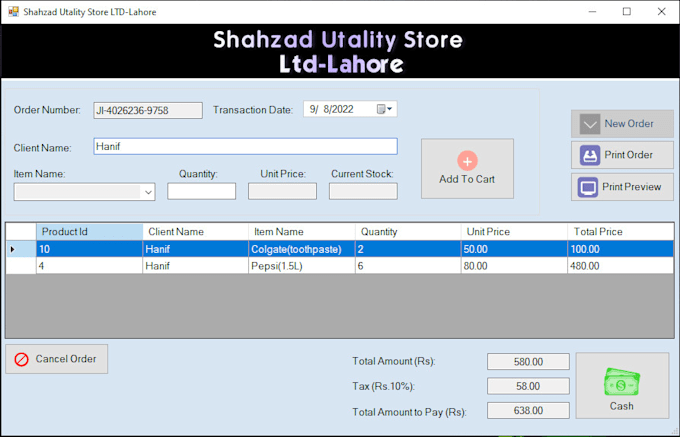Click the Quantity input field
Viewport: 680px width, 437px height.
(202, 191)
